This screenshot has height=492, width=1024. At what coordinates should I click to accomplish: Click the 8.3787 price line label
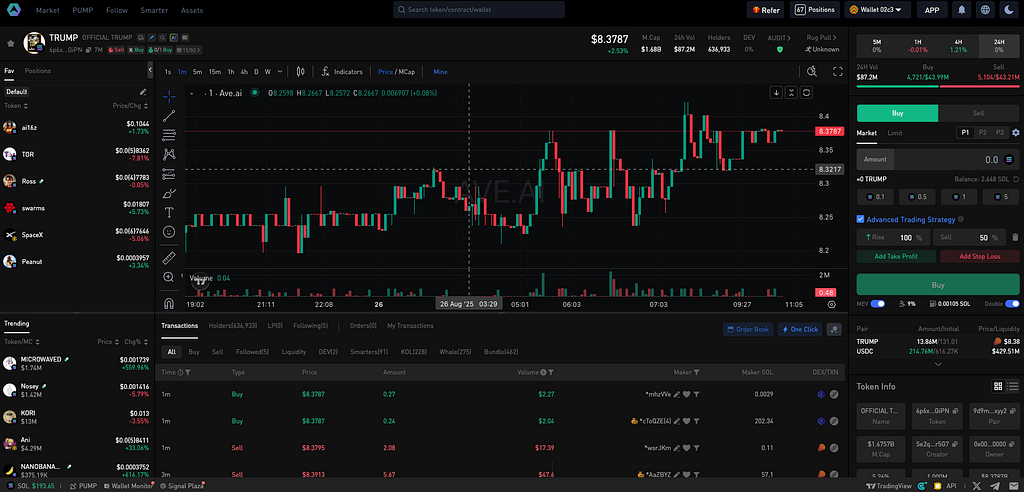click(829, 131)
